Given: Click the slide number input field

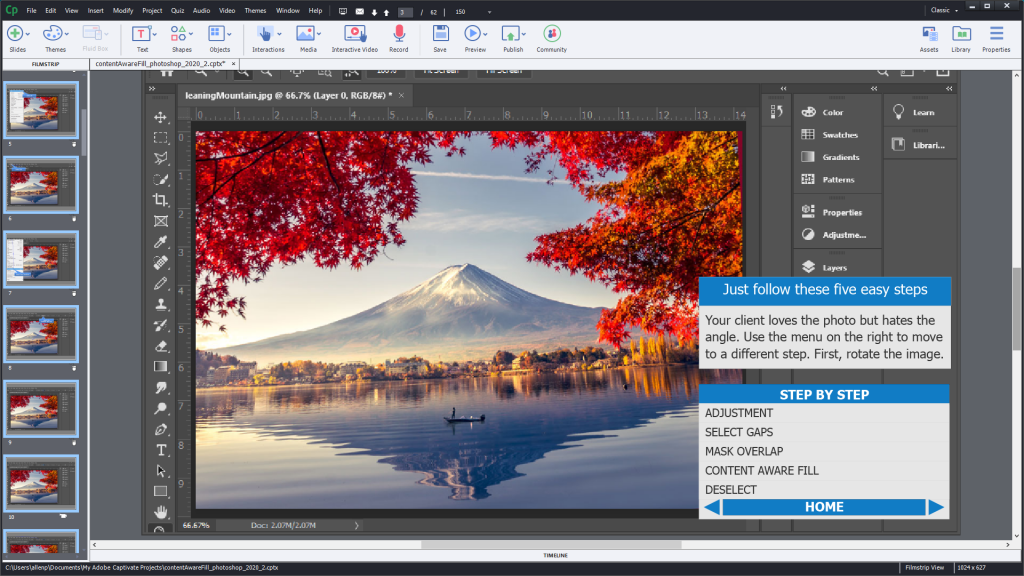Looking at the screenshot, I should (x=406, y=11).
